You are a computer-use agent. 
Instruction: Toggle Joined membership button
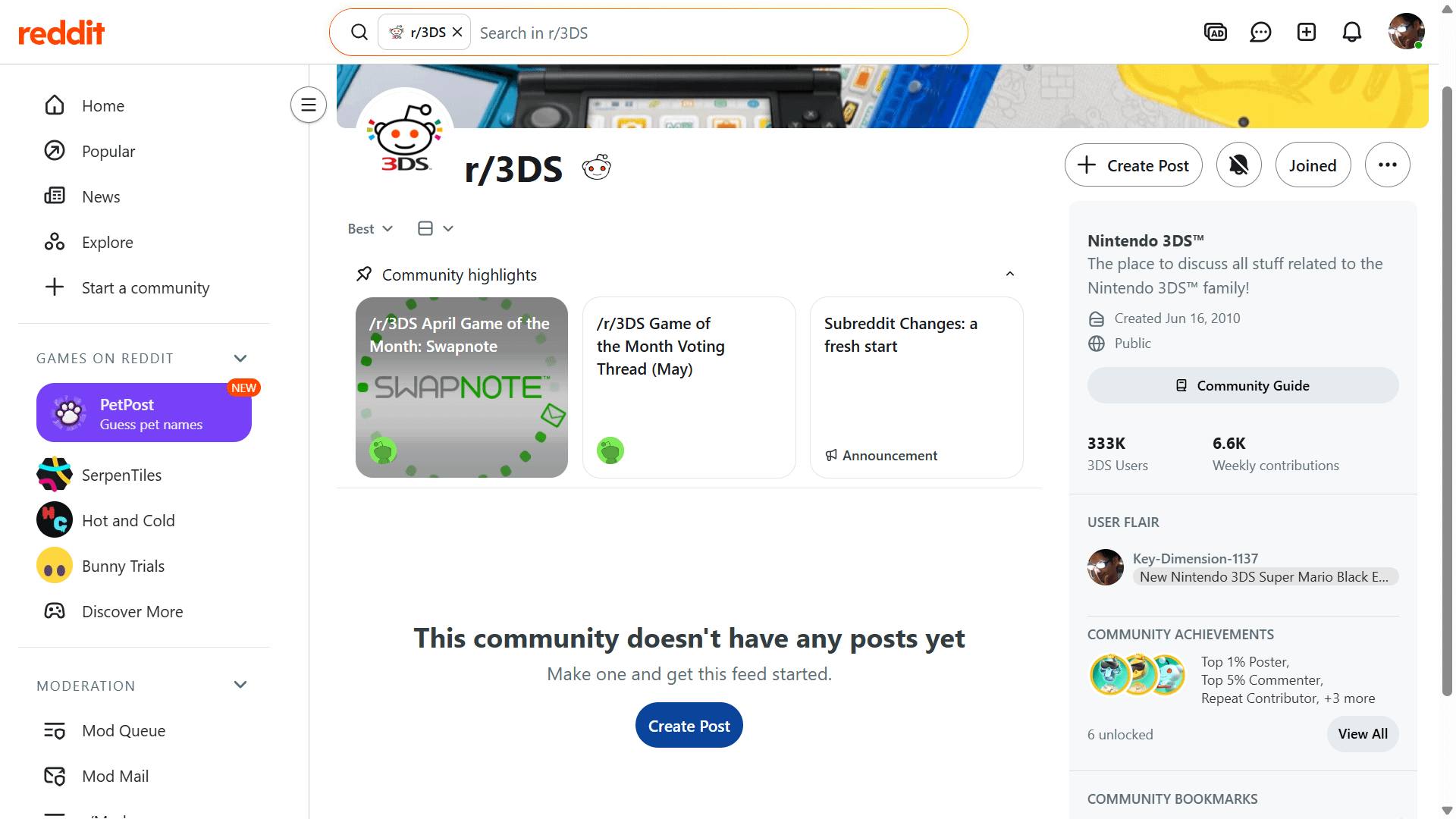1313,165
